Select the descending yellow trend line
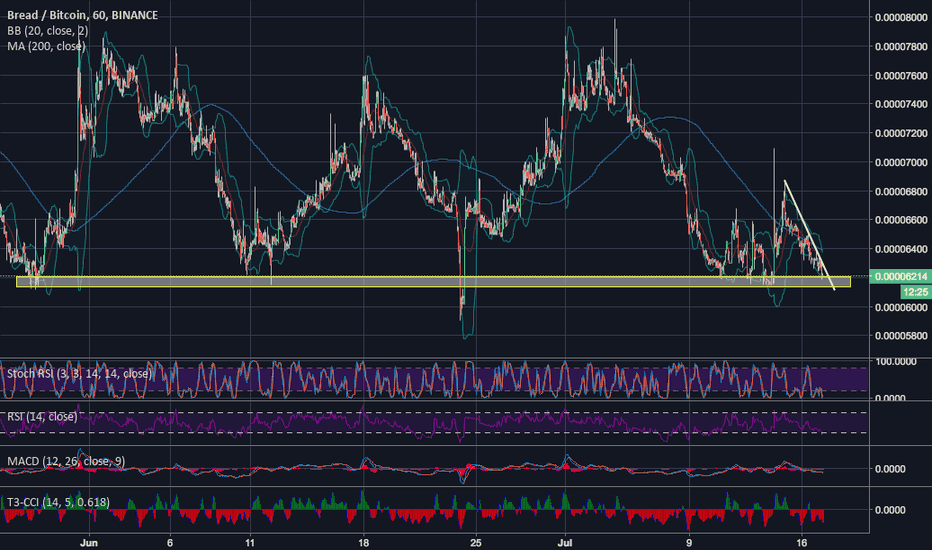This screenshot has width=932, height=550. coord(809,235)
